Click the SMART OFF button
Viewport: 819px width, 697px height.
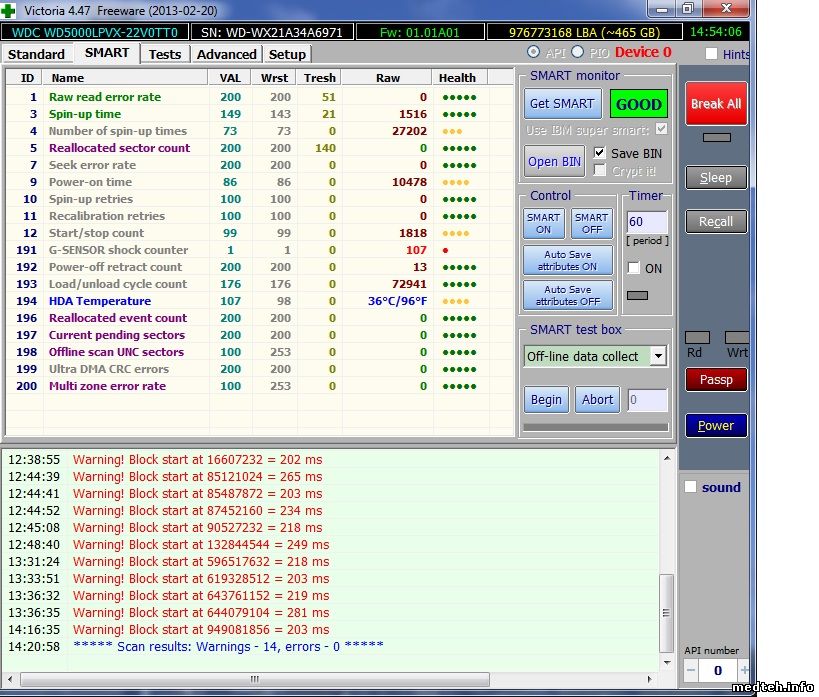click(591, 223)
